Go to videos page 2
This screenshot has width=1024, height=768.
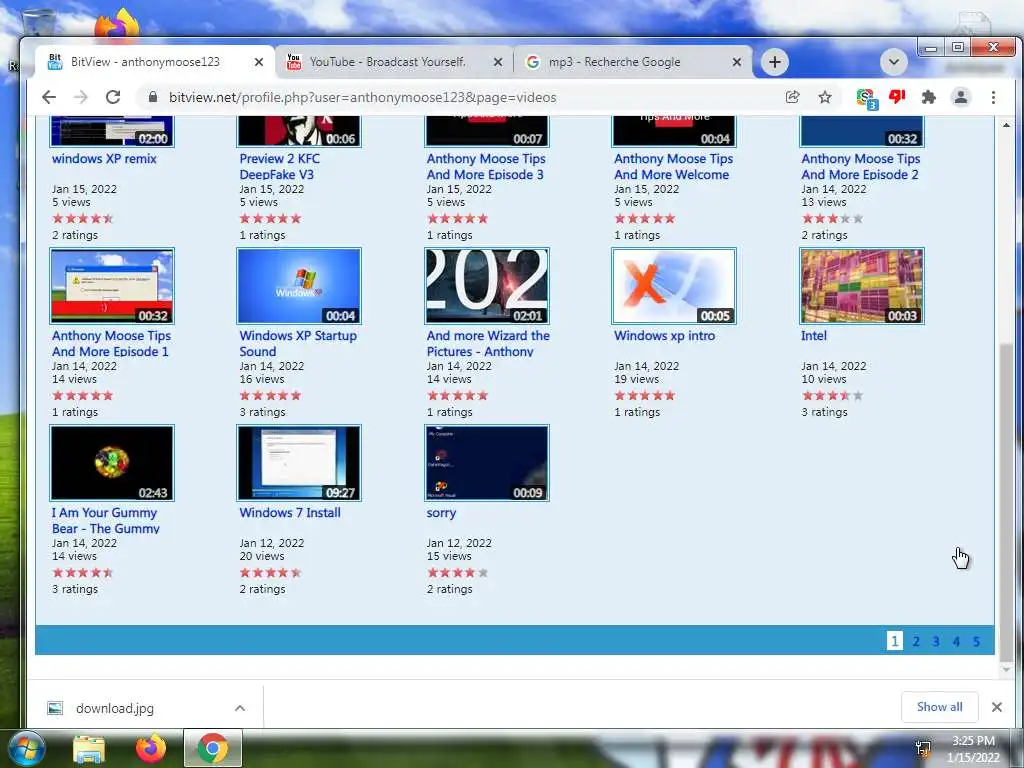pos(916,641)
